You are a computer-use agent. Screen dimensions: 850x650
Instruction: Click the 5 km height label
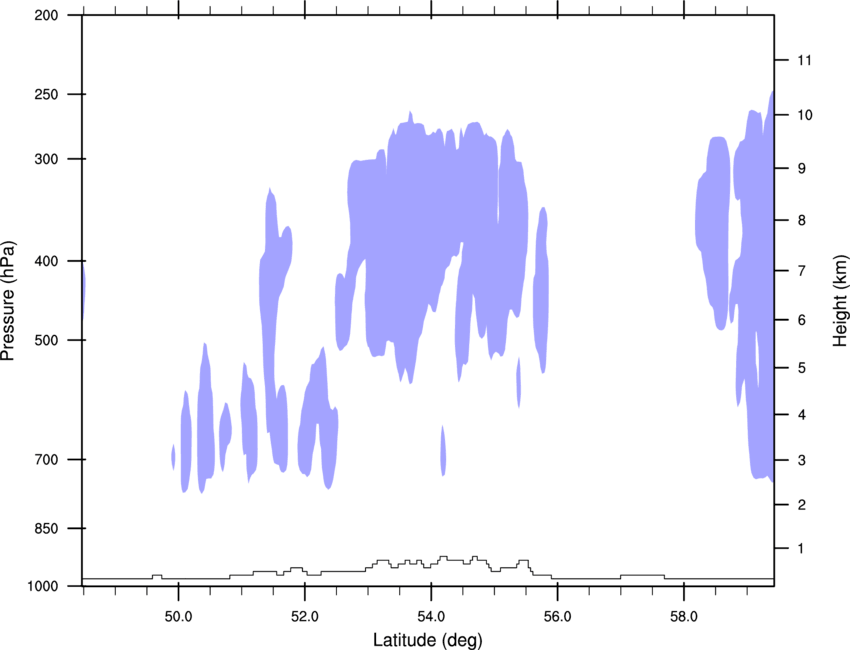pos(801,368)
